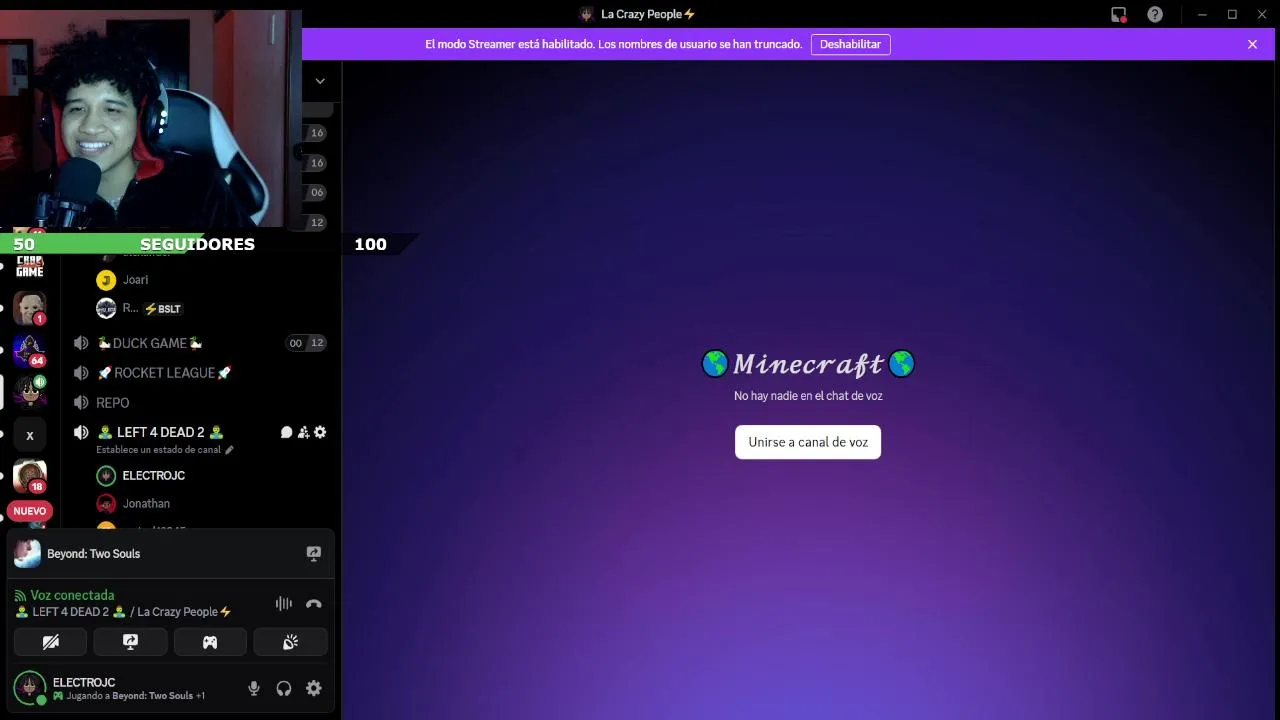Click the Minecraft channel title

pyautogui.click(x=808, y=364)
